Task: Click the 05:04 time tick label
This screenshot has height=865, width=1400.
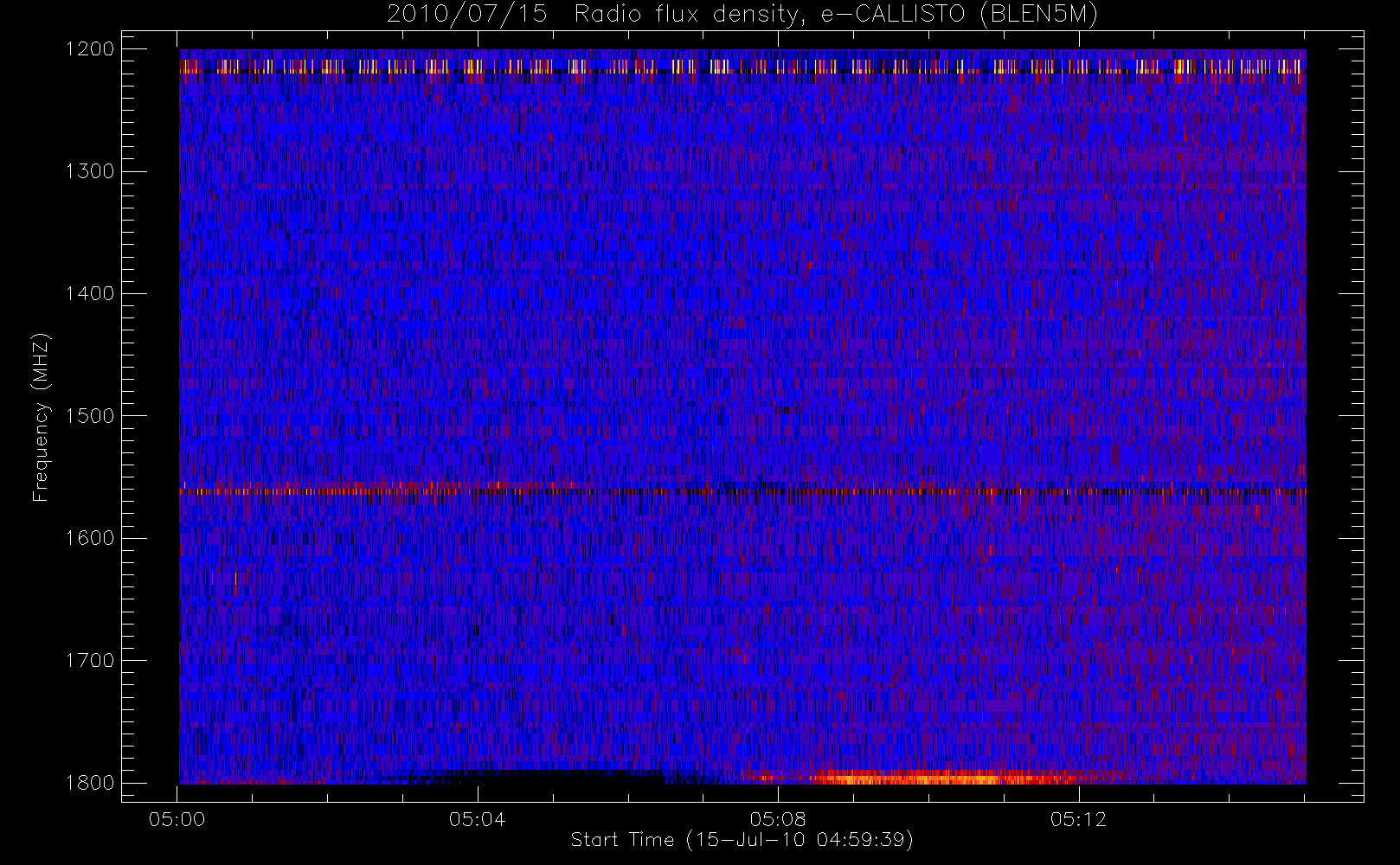Action: [478, 819]
